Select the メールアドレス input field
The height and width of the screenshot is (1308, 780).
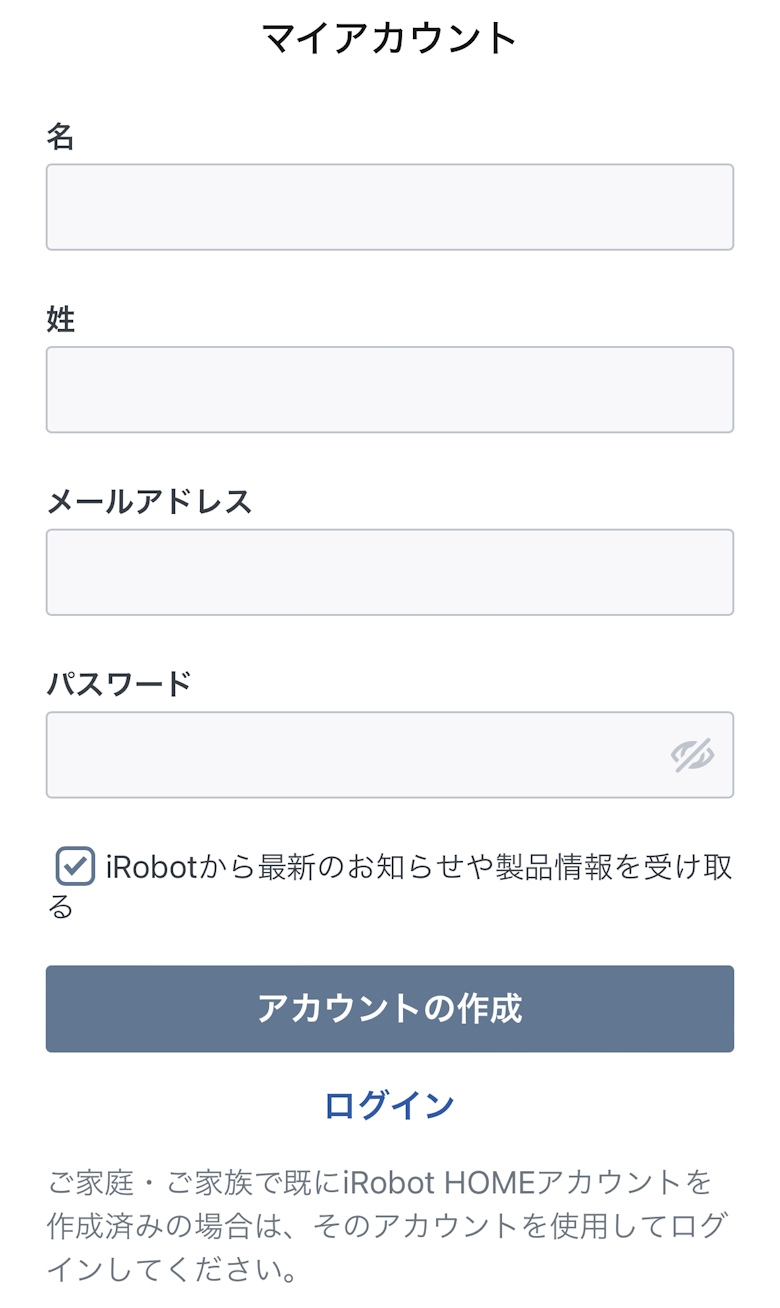point(390,572)
